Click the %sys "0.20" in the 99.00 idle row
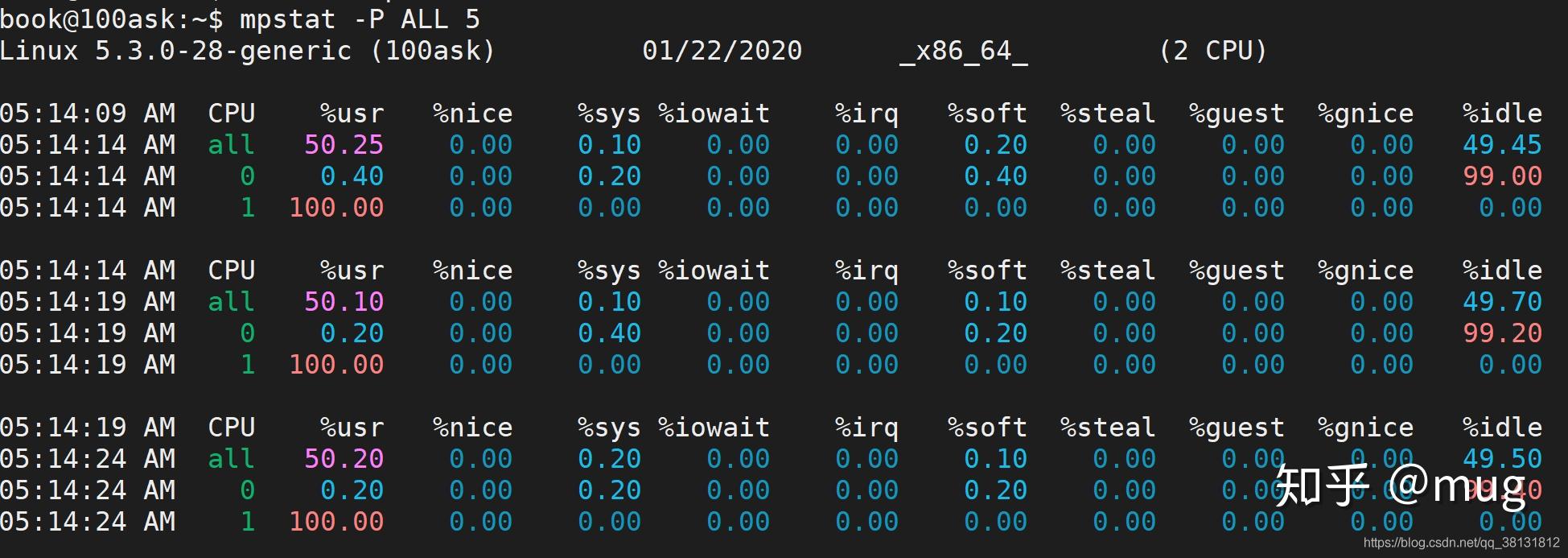 pos(610,176)
